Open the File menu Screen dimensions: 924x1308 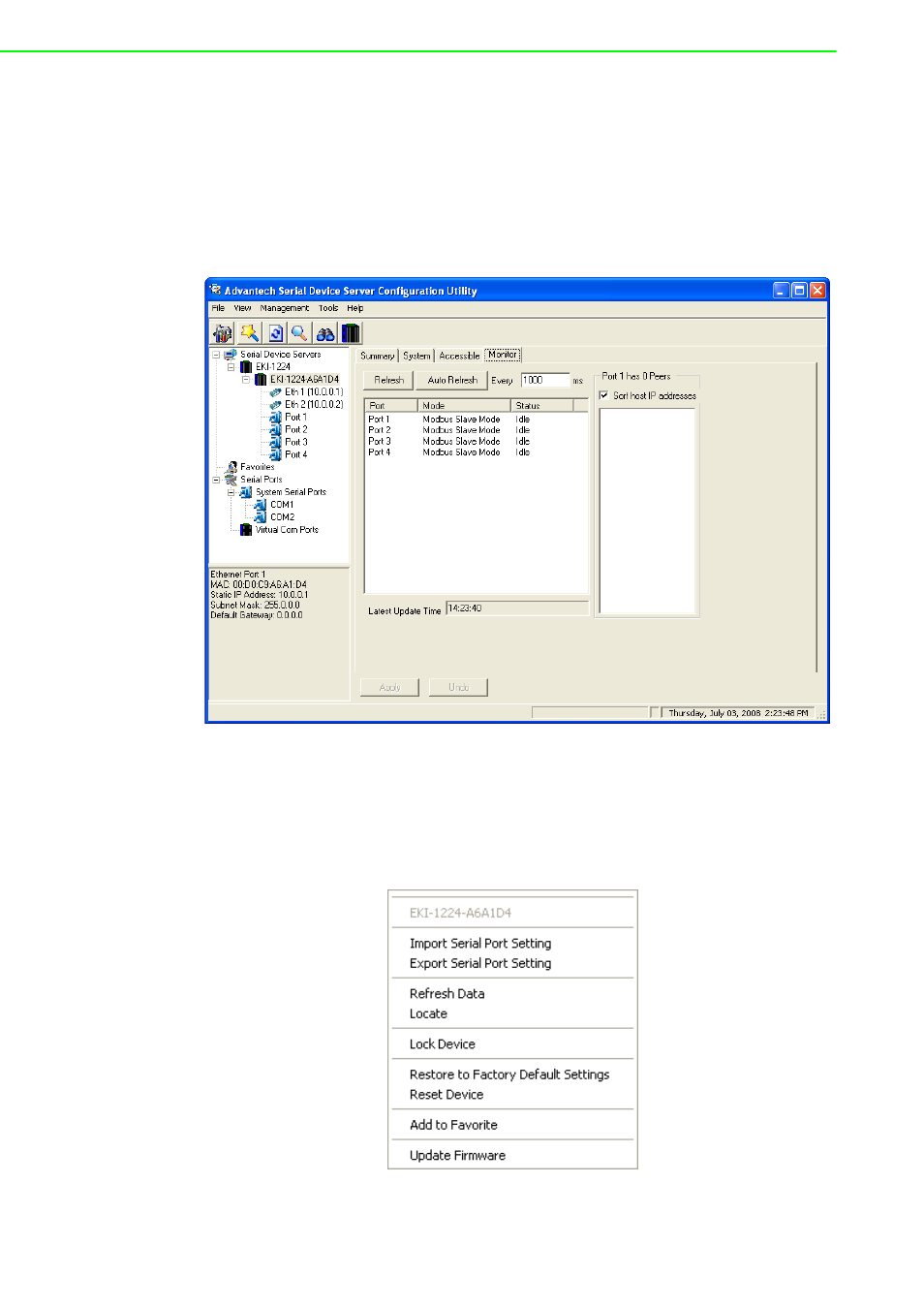coord(218,309)
